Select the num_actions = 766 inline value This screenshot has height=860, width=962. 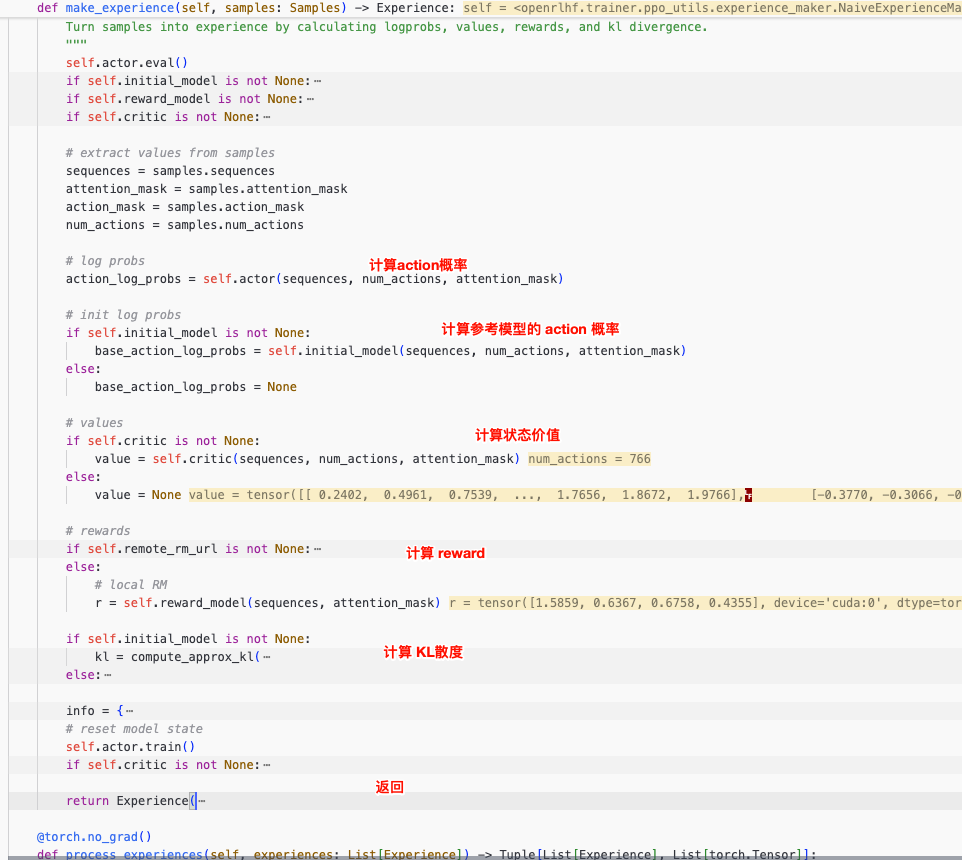click(588, 458)
